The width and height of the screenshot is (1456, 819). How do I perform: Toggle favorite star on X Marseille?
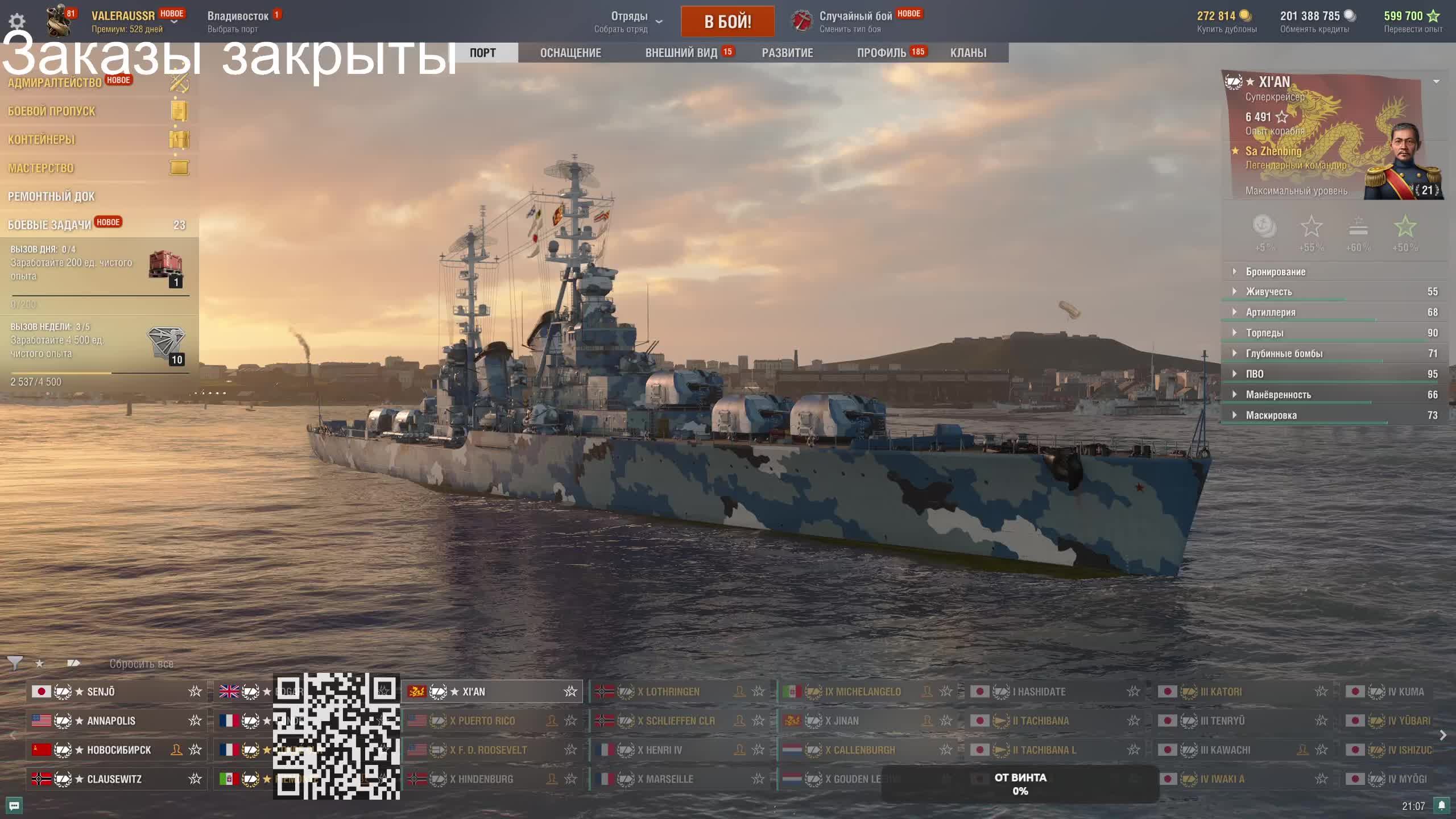[x=758, y=779]
